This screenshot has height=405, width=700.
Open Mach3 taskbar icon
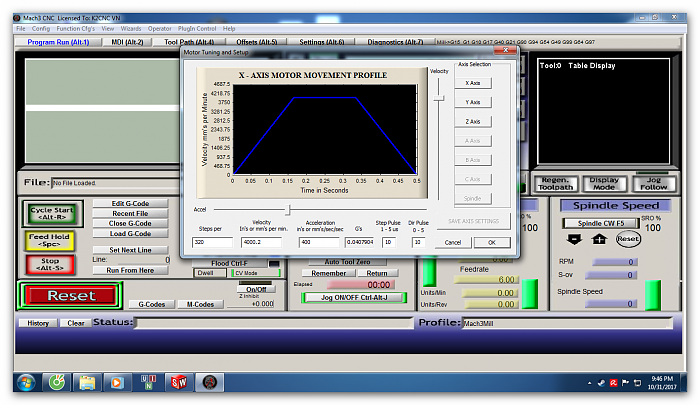coord(209,382)
